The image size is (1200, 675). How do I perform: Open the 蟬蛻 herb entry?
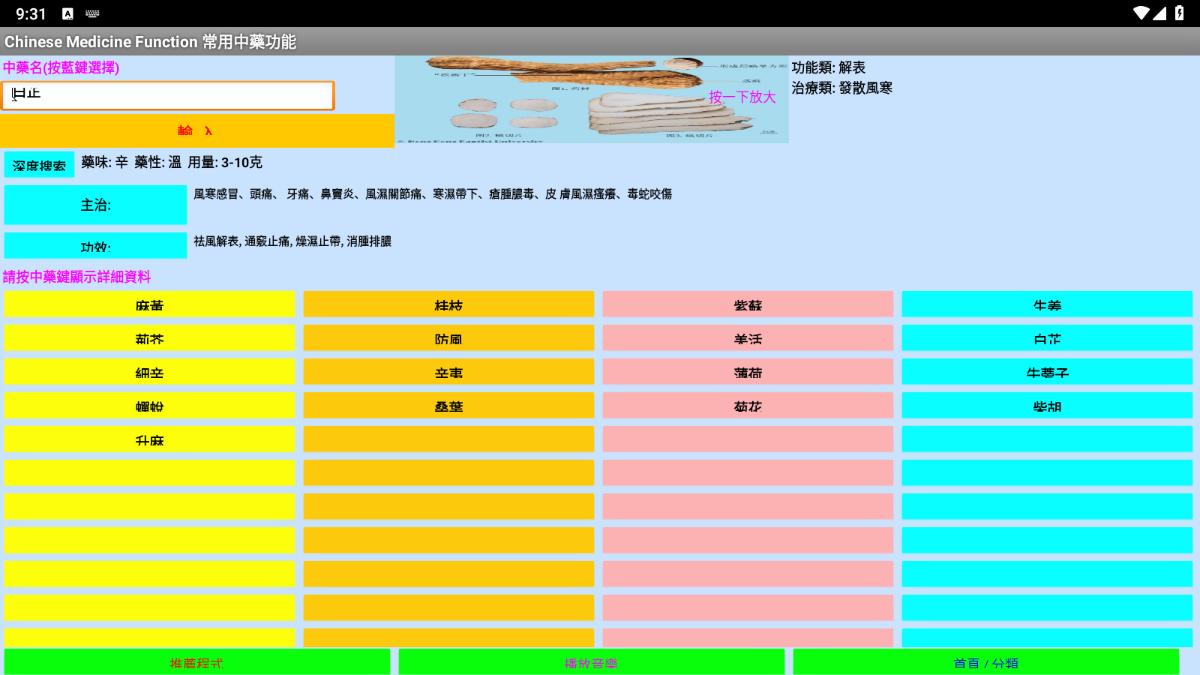(x=150, y=406)
